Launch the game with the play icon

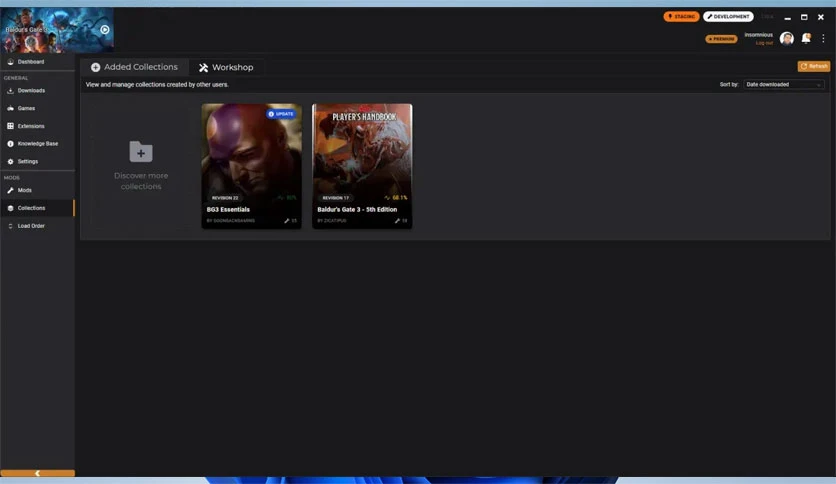click(x=105, y=30)
